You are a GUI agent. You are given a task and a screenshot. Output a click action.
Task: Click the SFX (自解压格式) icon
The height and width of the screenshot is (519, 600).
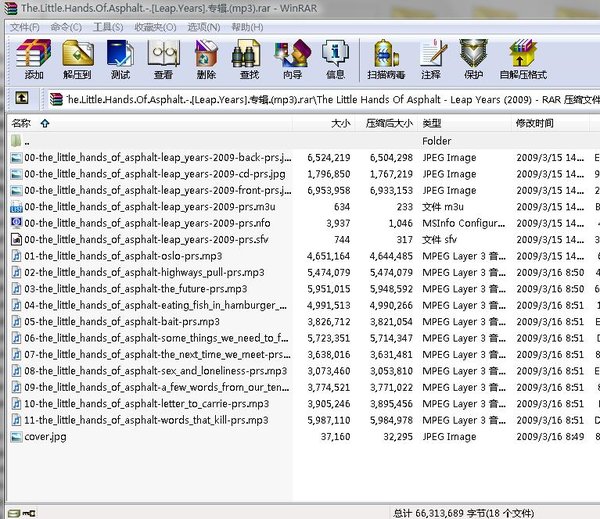coord(523,59)
